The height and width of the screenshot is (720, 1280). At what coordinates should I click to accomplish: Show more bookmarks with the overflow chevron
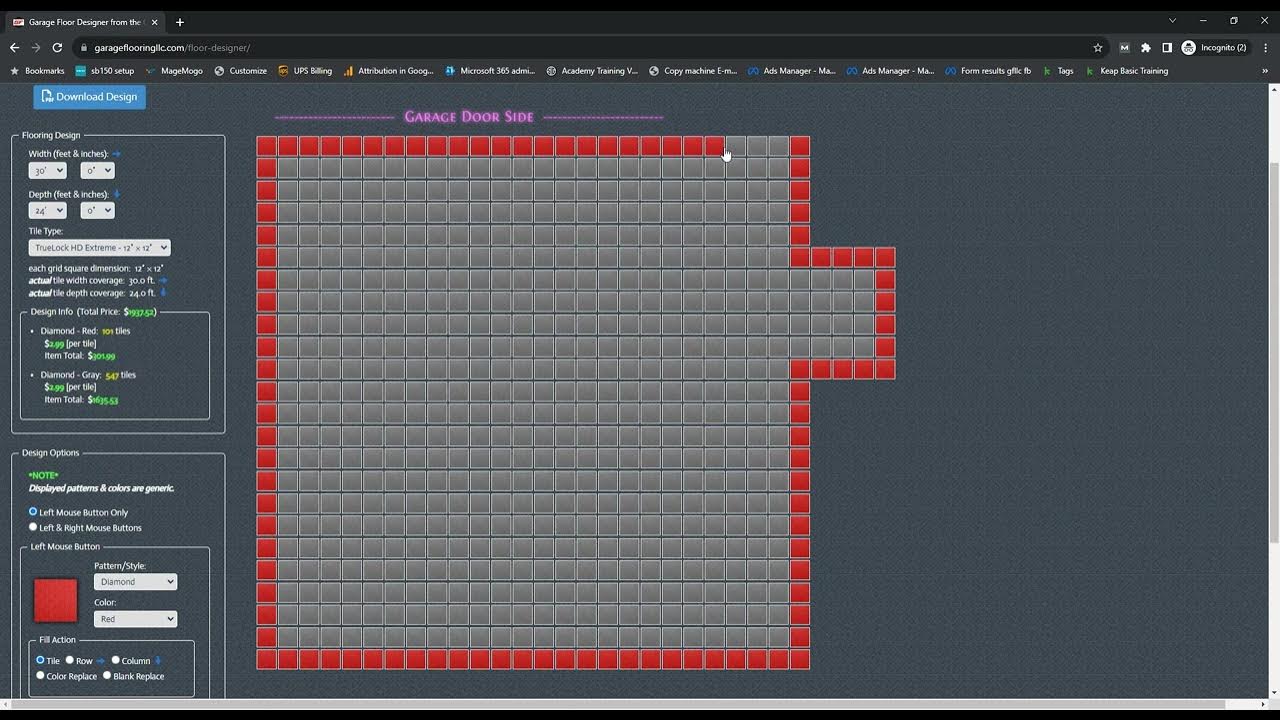(1265, 71)
